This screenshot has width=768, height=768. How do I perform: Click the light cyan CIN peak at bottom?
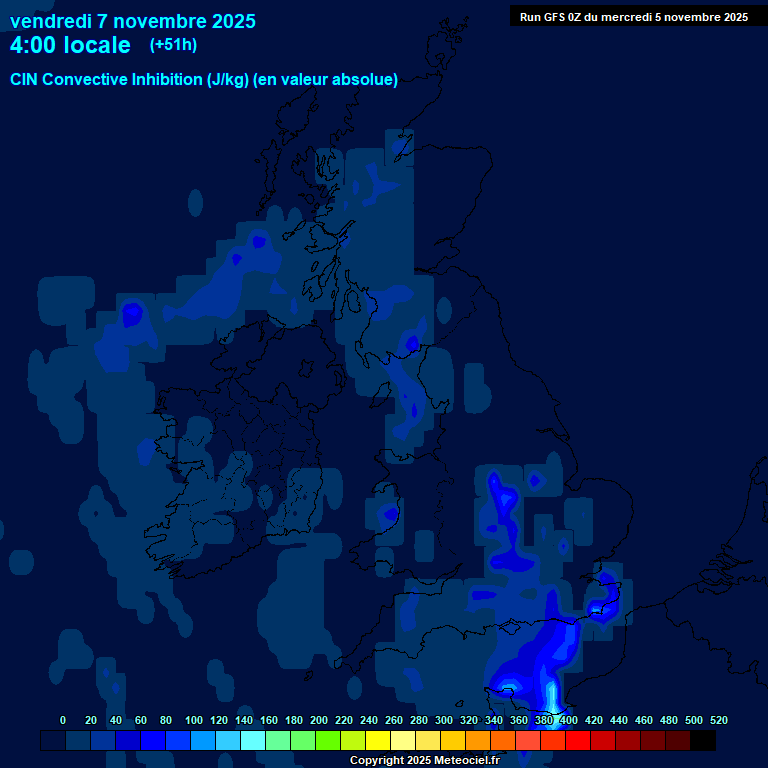[553, 694]
